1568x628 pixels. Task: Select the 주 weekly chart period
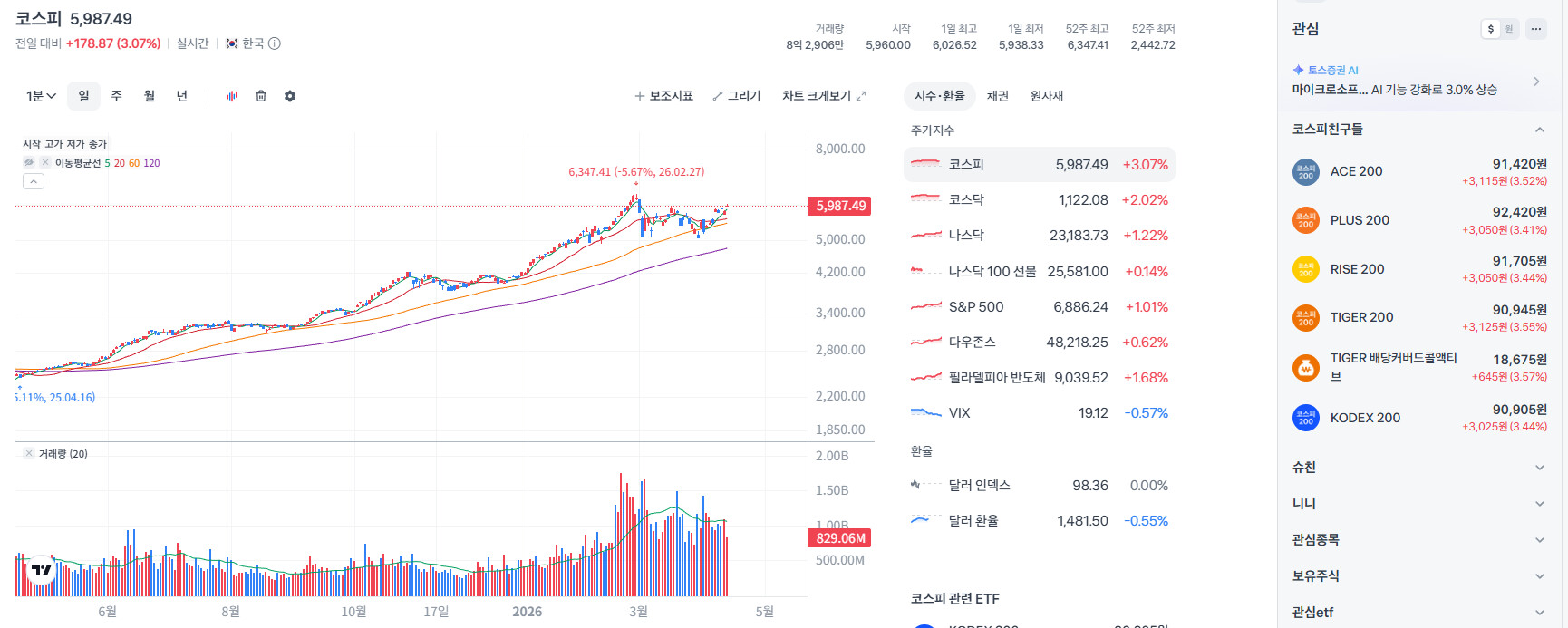[x=116, y=96]
